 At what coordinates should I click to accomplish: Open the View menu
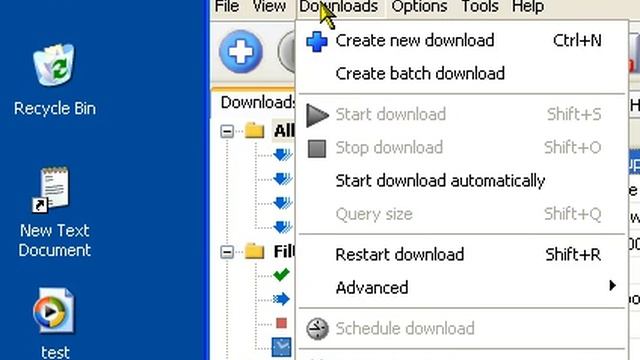[269, 7]
